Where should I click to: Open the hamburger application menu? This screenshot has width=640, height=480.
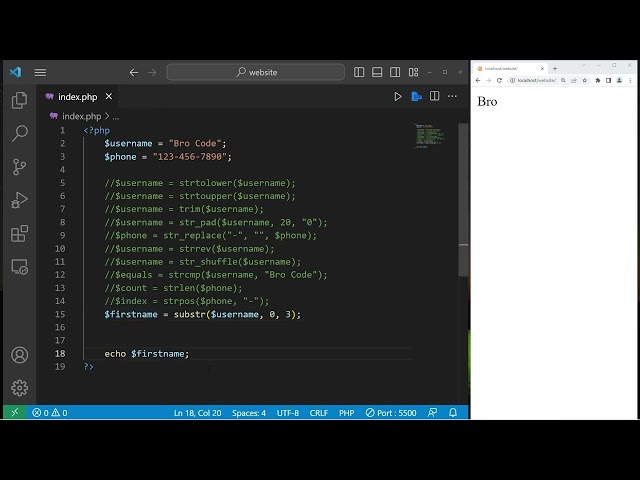coord(40,72)
